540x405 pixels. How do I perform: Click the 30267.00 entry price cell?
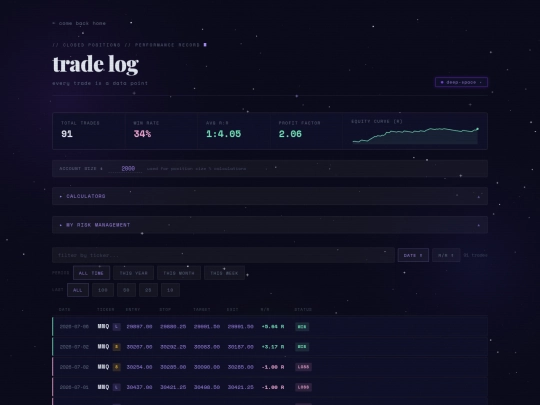(x=139, y=347)
